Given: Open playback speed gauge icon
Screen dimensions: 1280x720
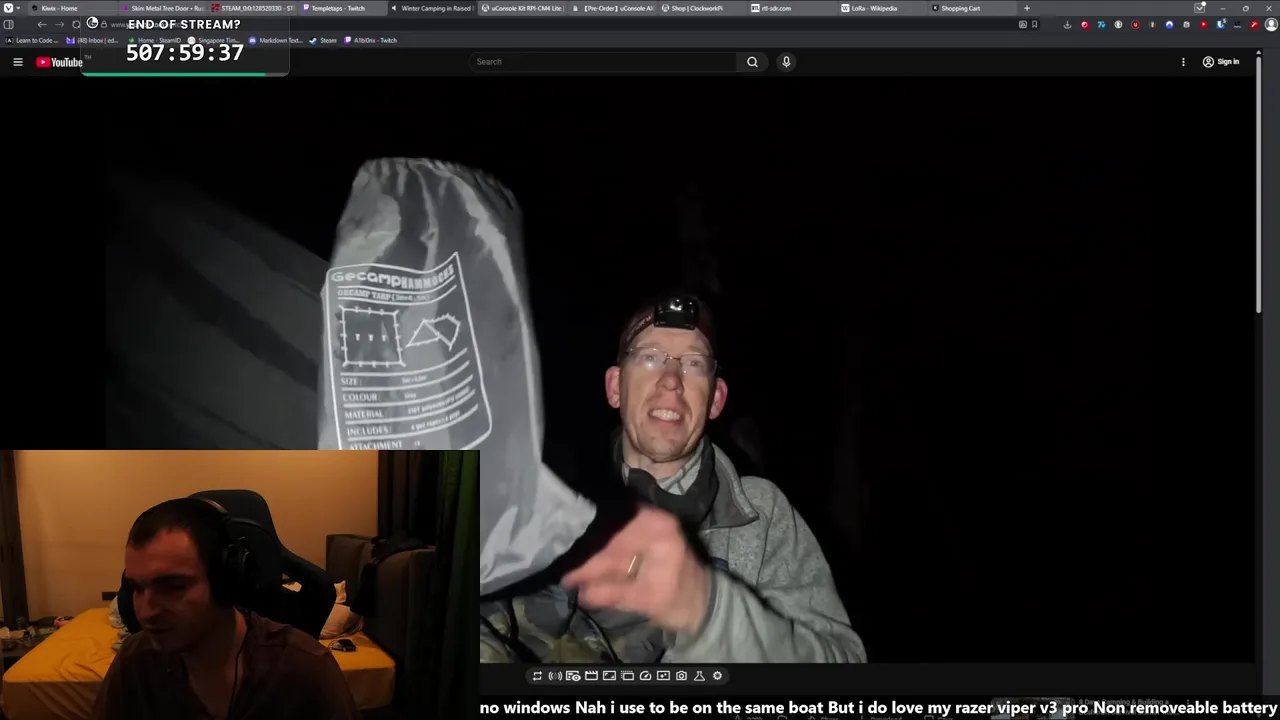Looking at the screenshot, I should pyautogui.click(x=645, y=676).
